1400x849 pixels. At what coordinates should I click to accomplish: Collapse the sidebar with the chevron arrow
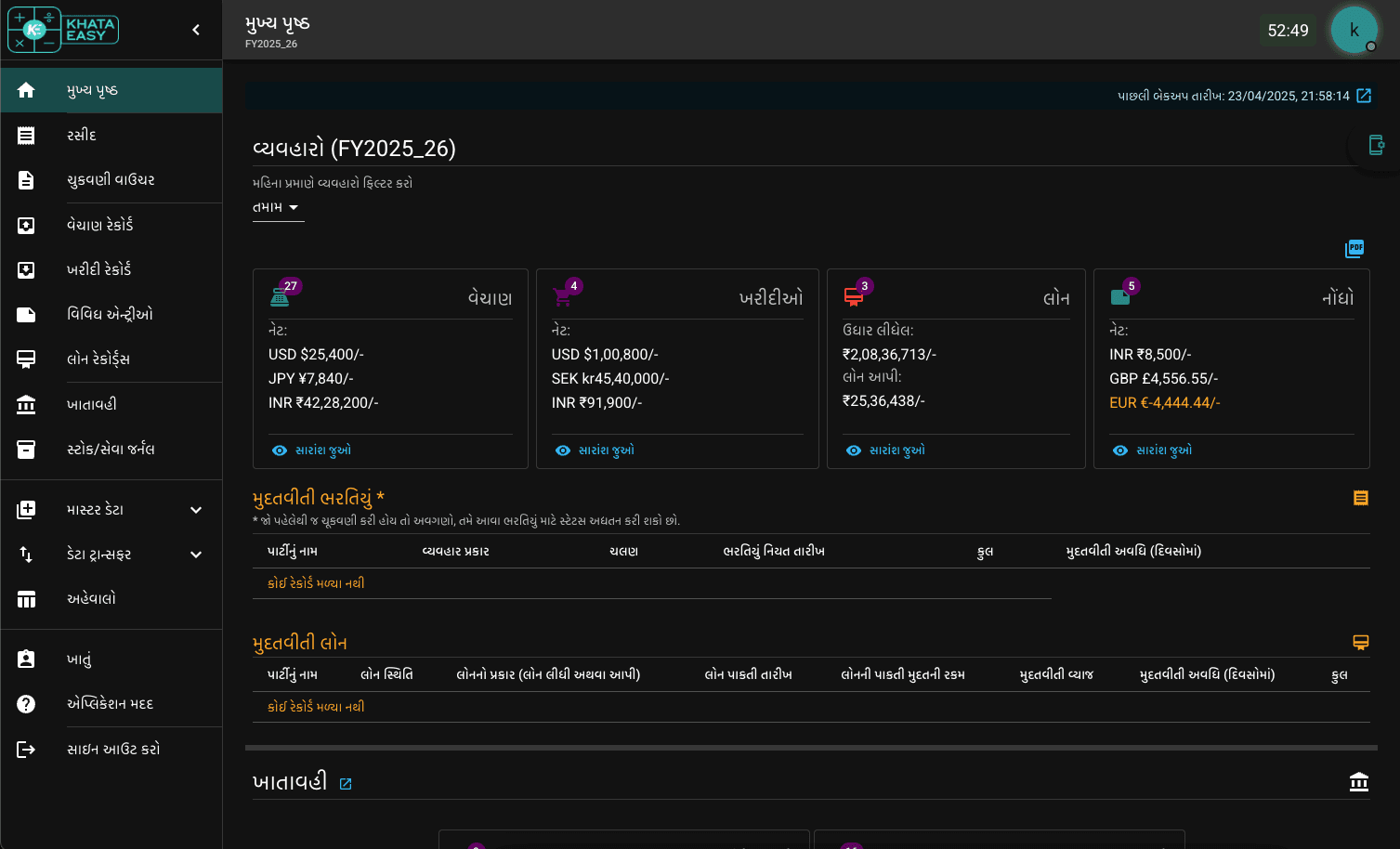[196, 30]
